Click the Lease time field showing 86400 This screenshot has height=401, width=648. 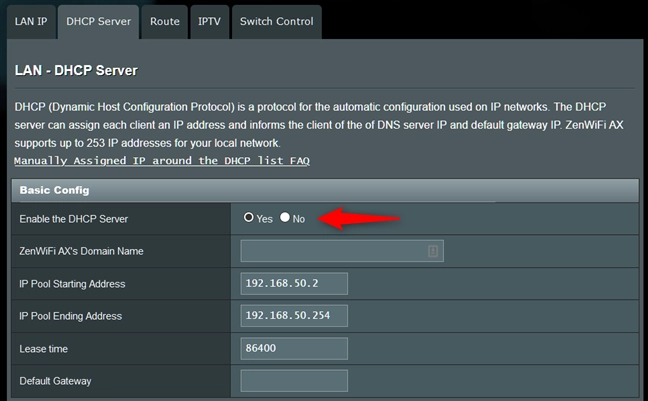[294, 348]
